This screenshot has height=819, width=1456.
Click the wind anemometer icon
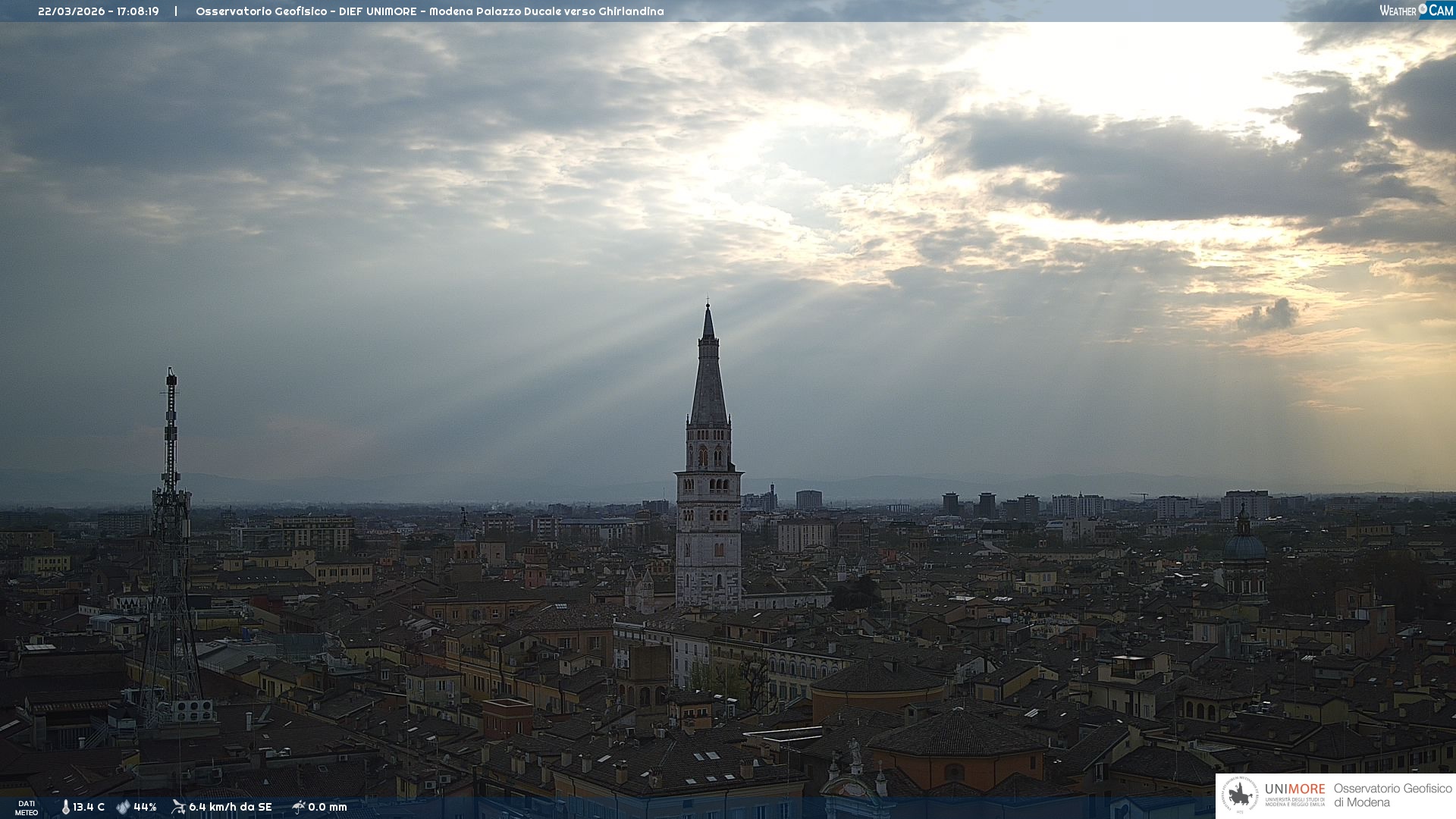(178, 807)
